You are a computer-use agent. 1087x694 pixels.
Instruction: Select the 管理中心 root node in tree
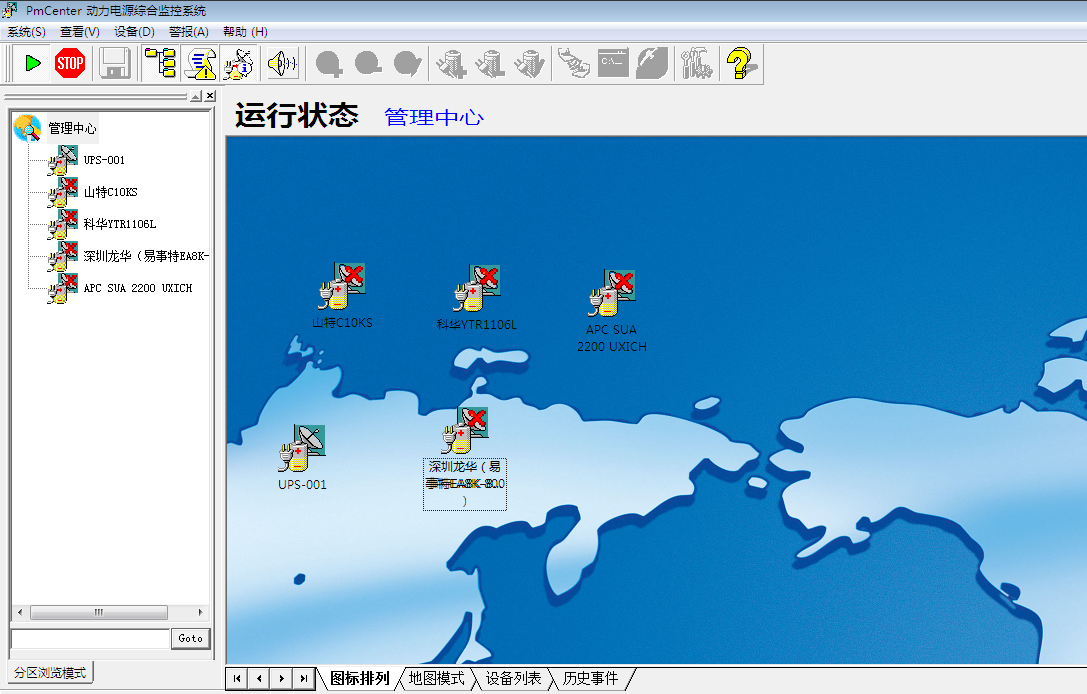point(72,128)
